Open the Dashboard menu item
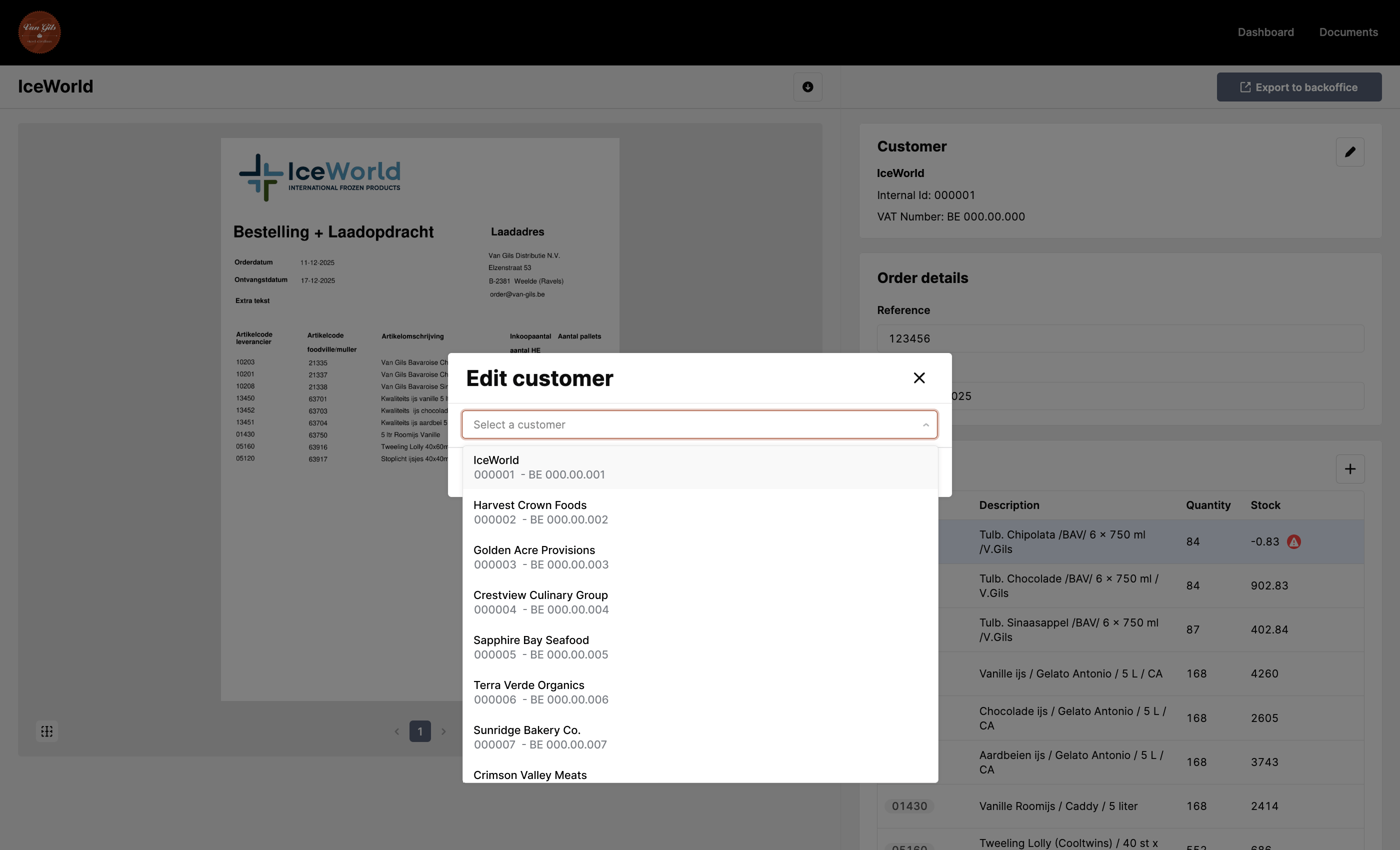1400x850 pixels. tap(1265, 32)
